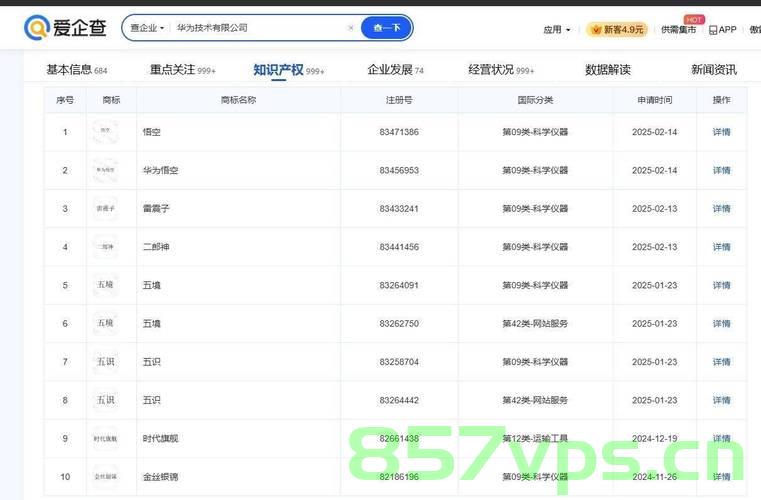Clear the search box with the X icon
761x500 pixels.
coord(351,28)
